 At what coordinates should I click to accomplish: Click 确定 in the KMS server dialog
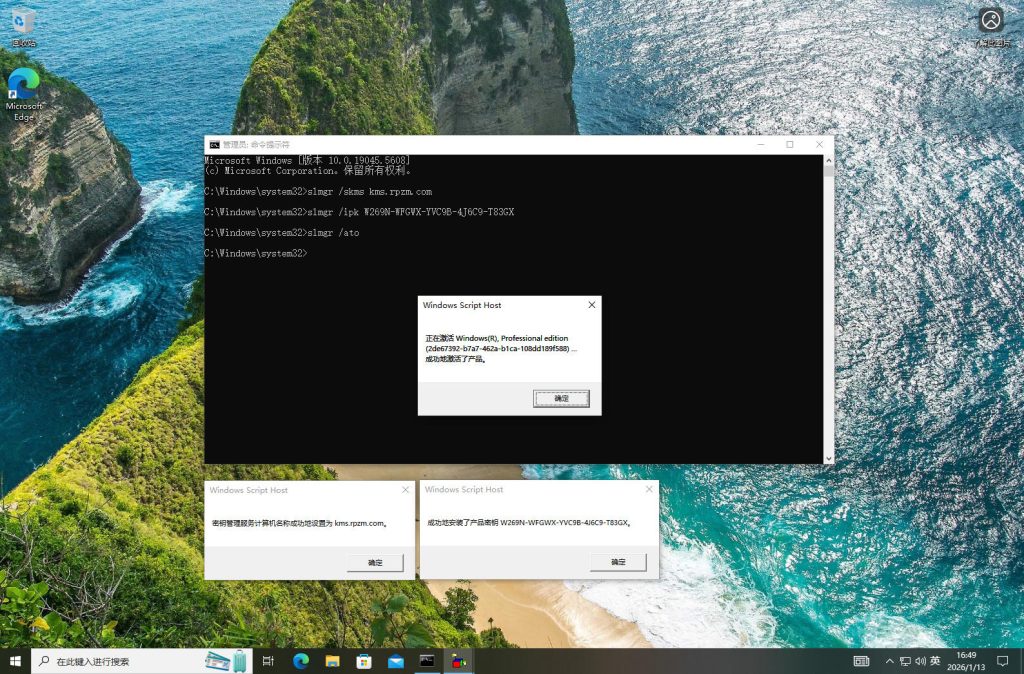click(375, 563)
